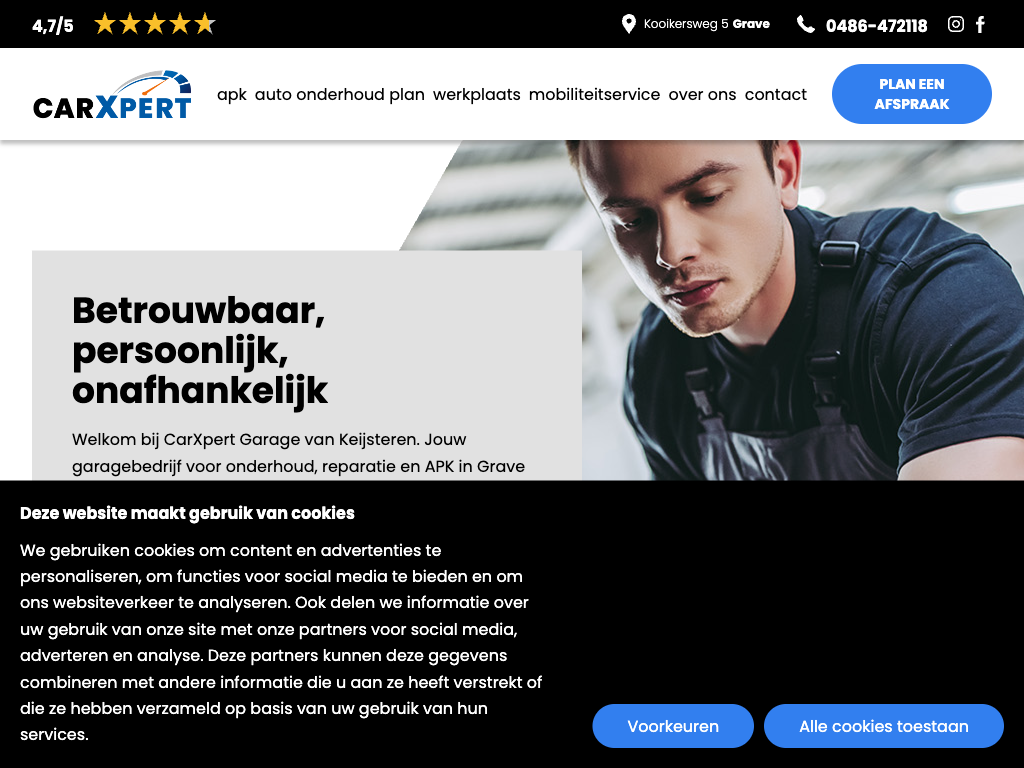Click the five-star rating icons

coord(155,24)
